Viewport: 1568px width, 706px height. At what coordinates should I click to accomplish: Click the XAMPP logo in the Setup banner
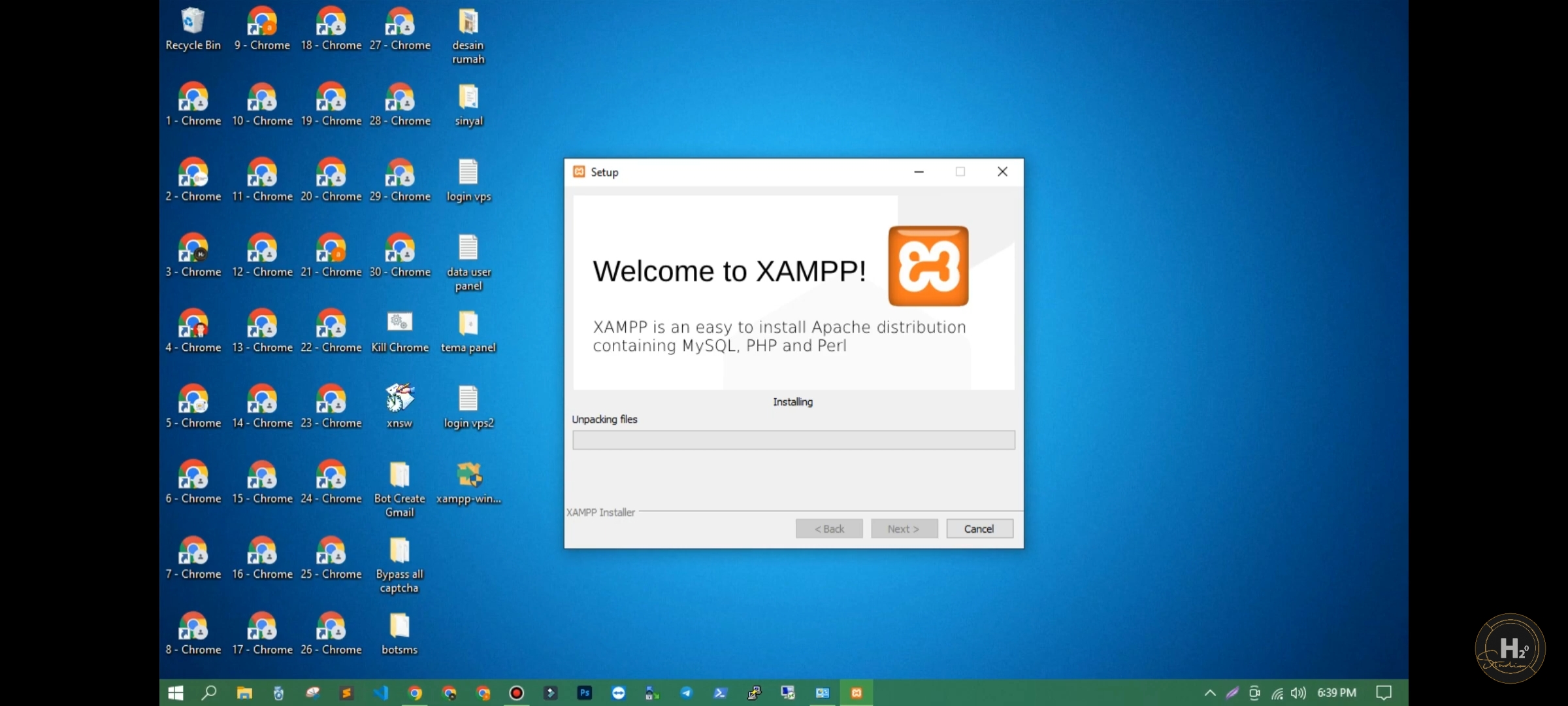928,266
